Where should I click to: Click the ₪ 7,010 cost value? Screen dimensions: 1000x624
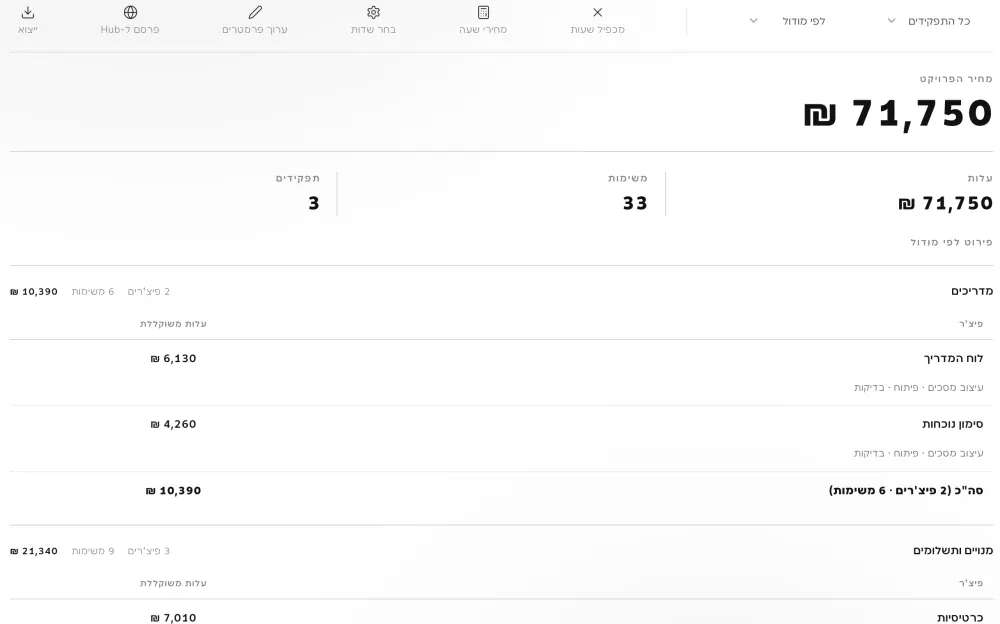[x=173, y=618]
